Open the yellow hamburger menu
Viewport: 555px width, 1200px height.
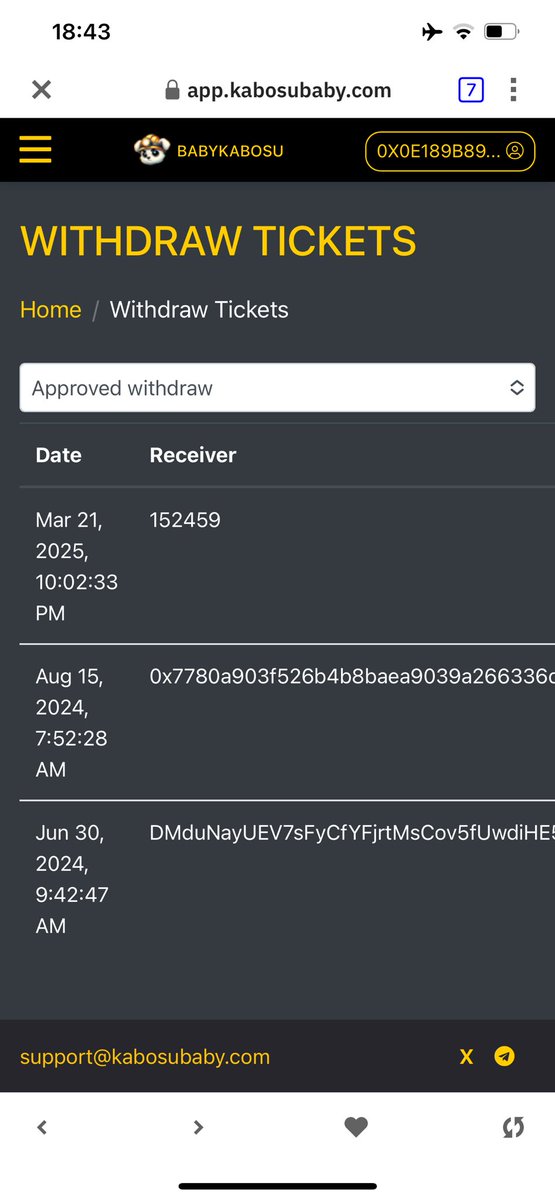coord(35,151)
